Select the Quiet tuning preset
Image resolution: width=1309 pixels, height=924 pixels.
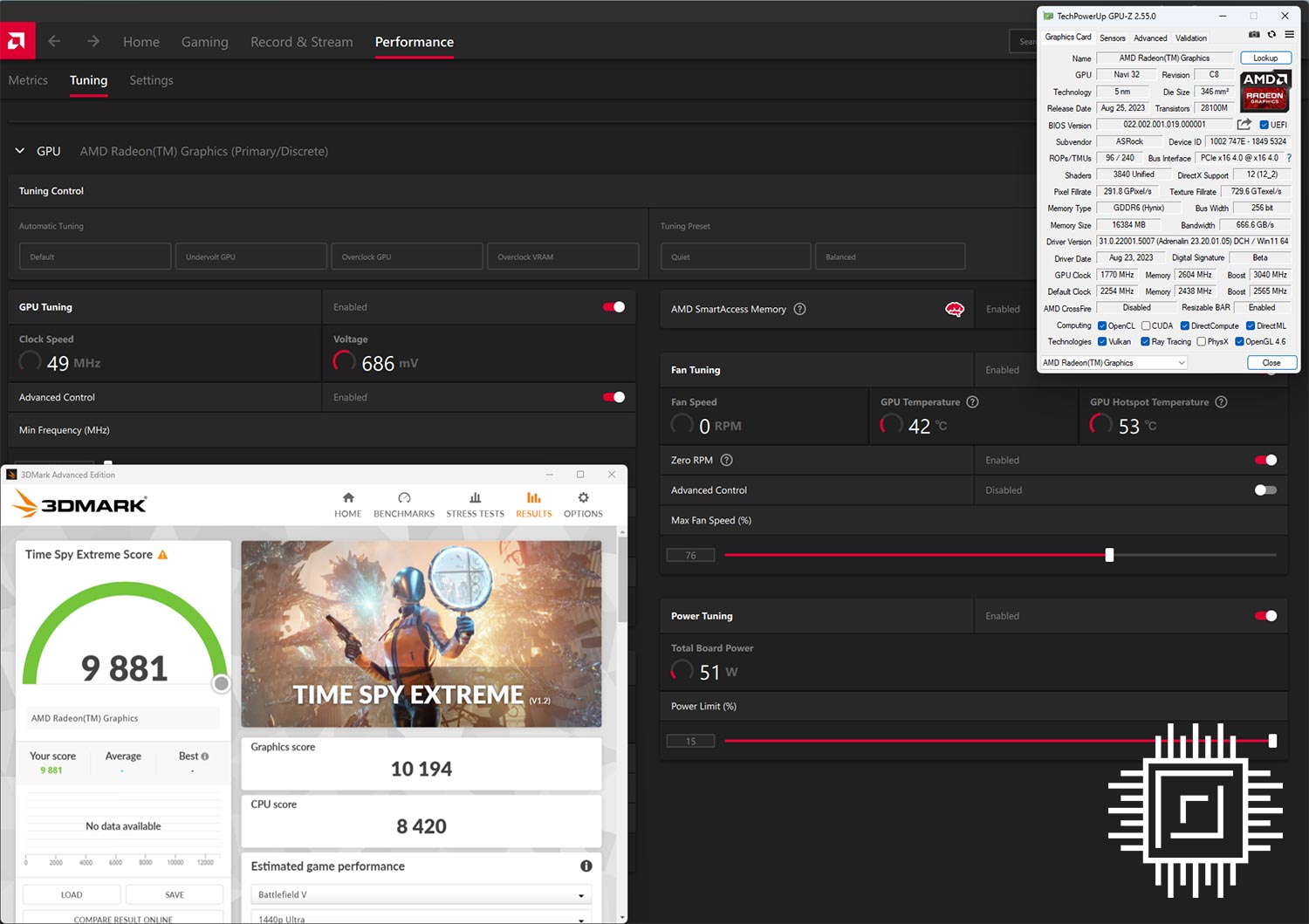point(735,257)
